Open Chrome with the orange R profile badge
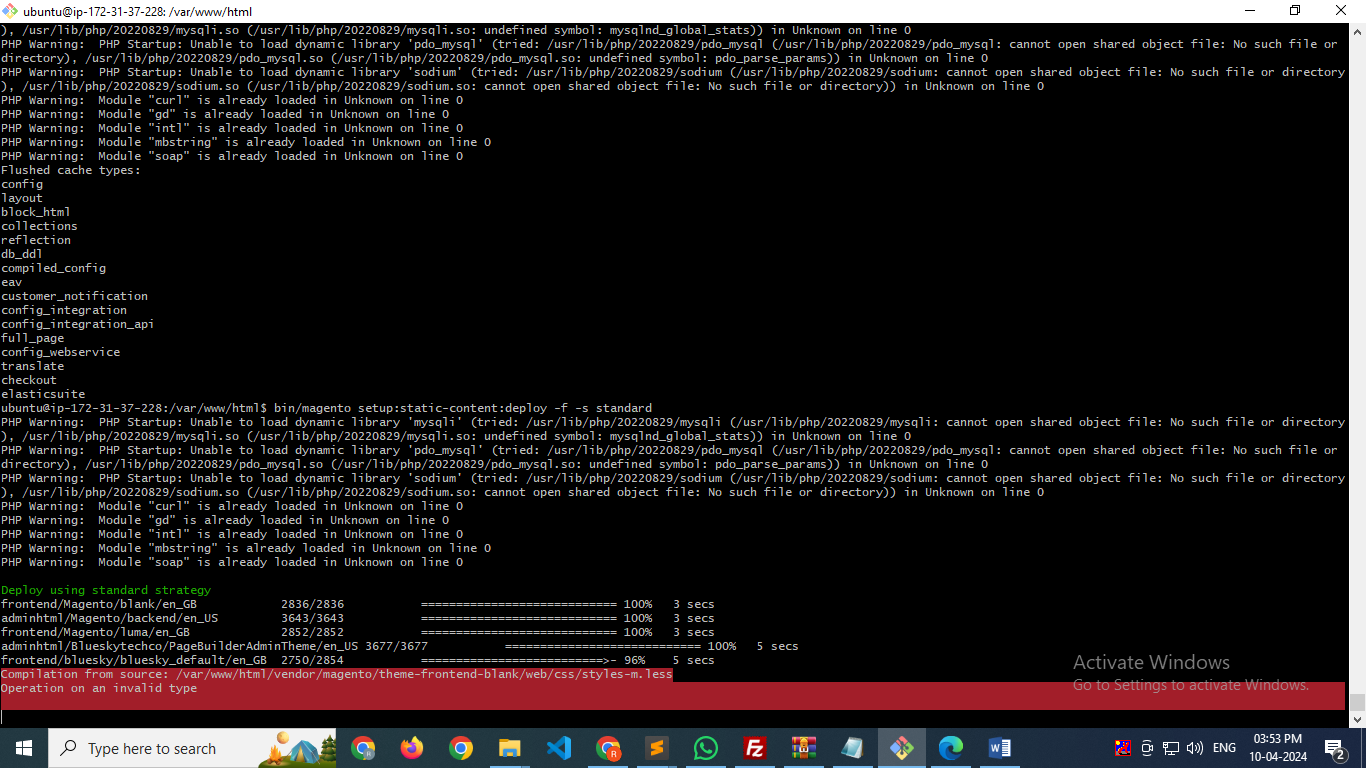Image resolution: width=1366 pixels, height=768 pixels. [x=608, y=748]
